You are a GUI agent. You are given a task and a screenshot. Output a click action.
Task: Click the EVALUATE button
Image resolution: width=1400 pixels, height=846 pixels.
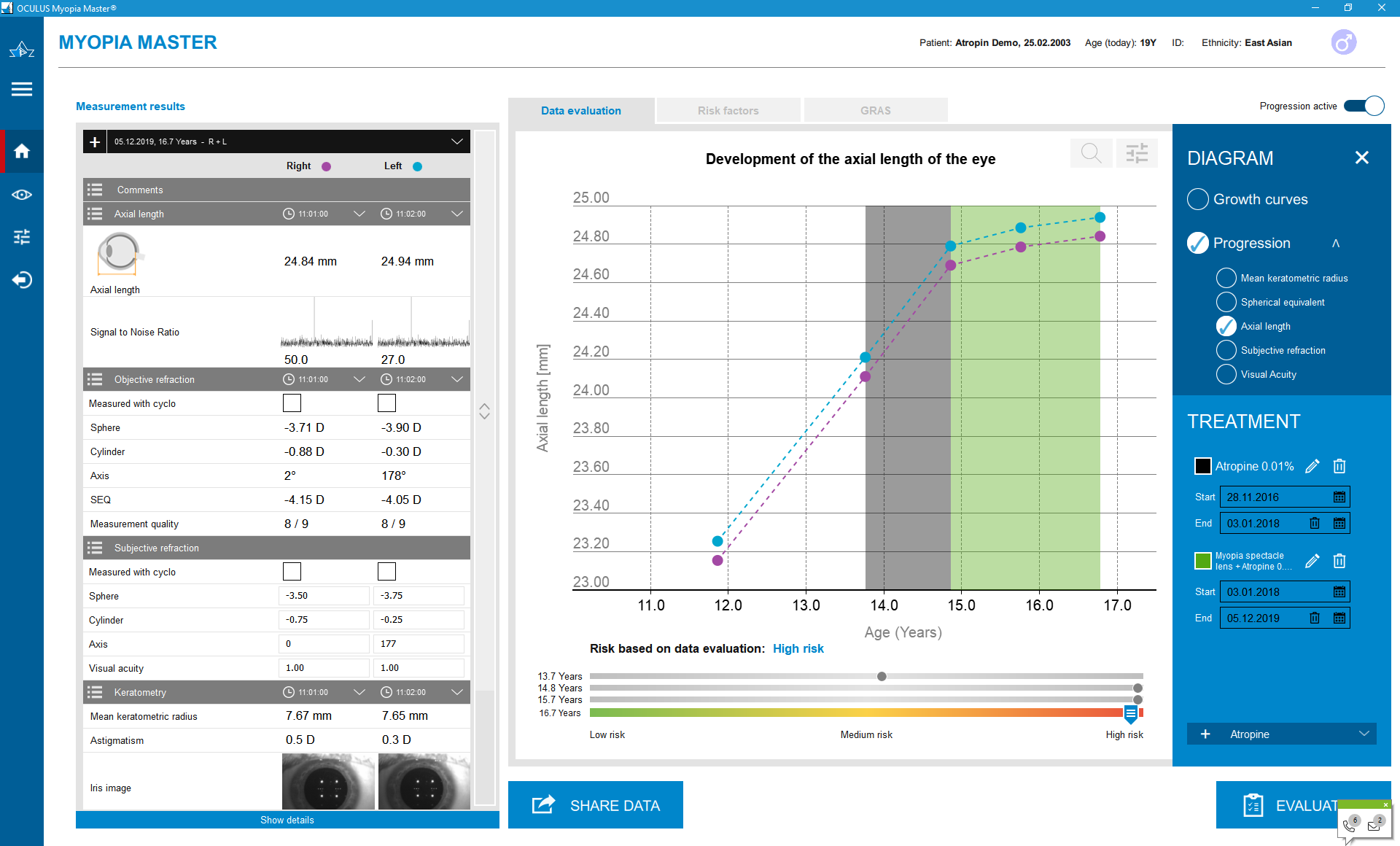(1303, 805)
